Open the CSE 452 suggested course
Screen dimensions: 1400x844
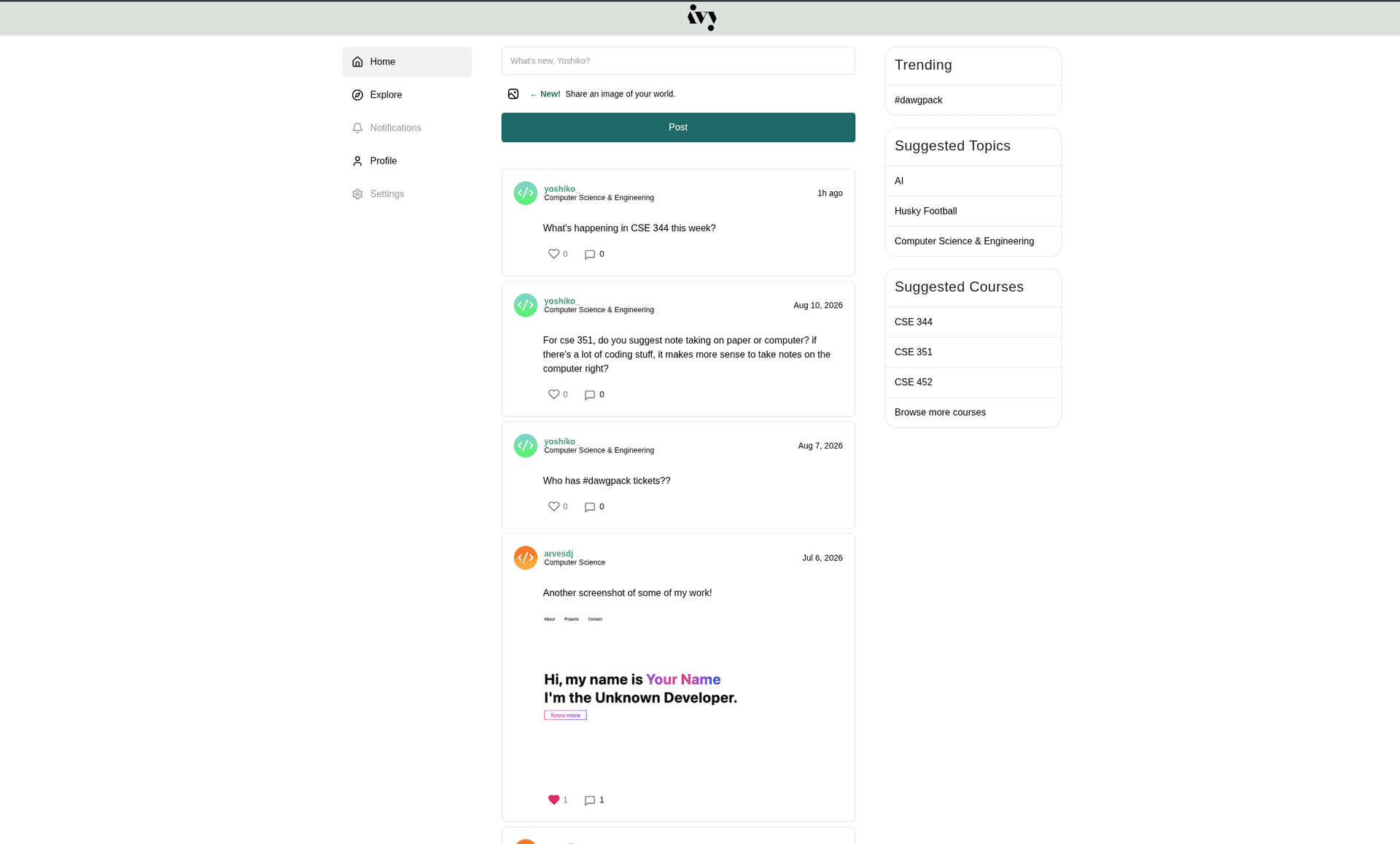pos(973,382)
